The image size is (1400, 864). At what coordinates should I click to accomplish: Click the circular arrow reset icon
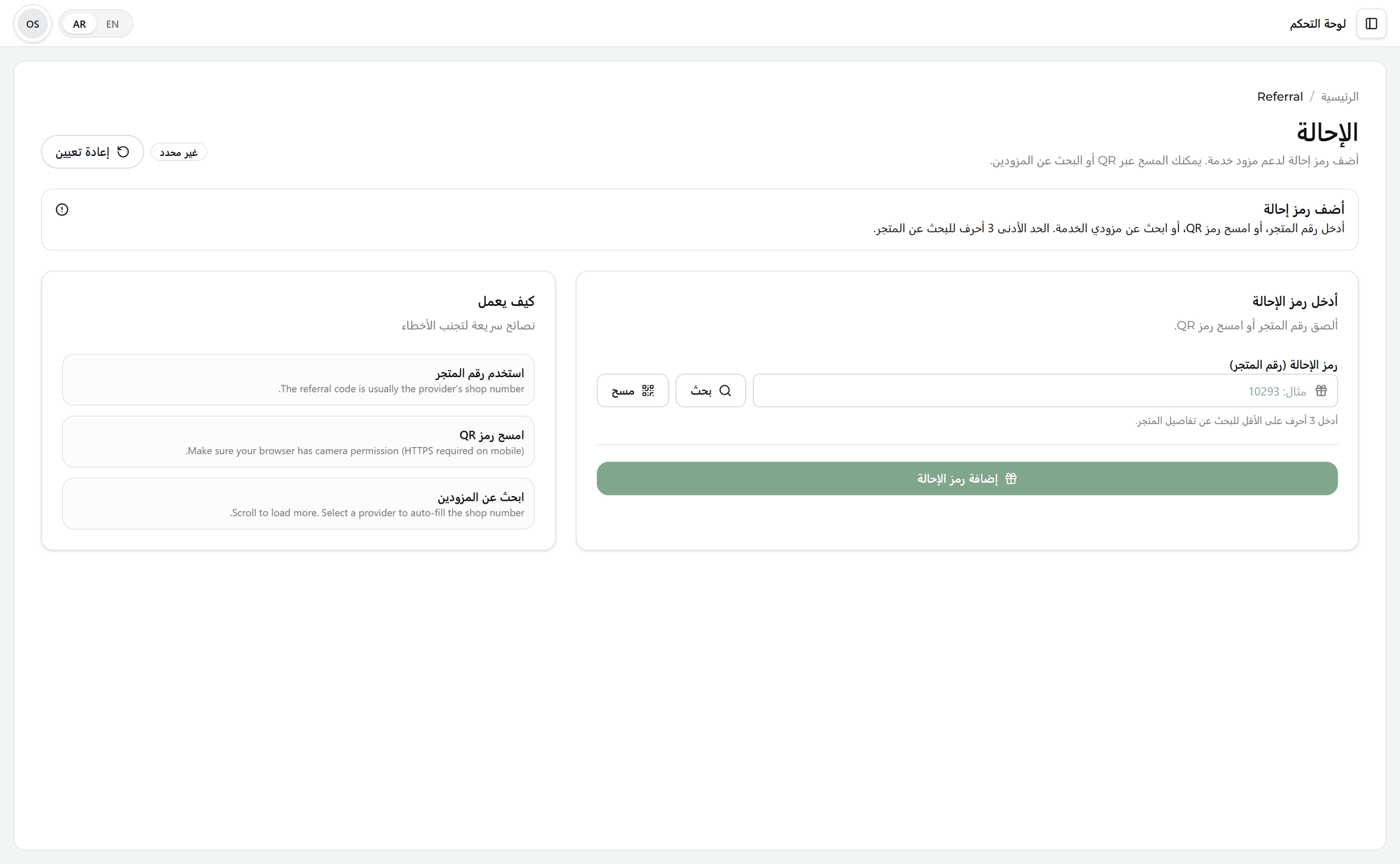[123, 152]
